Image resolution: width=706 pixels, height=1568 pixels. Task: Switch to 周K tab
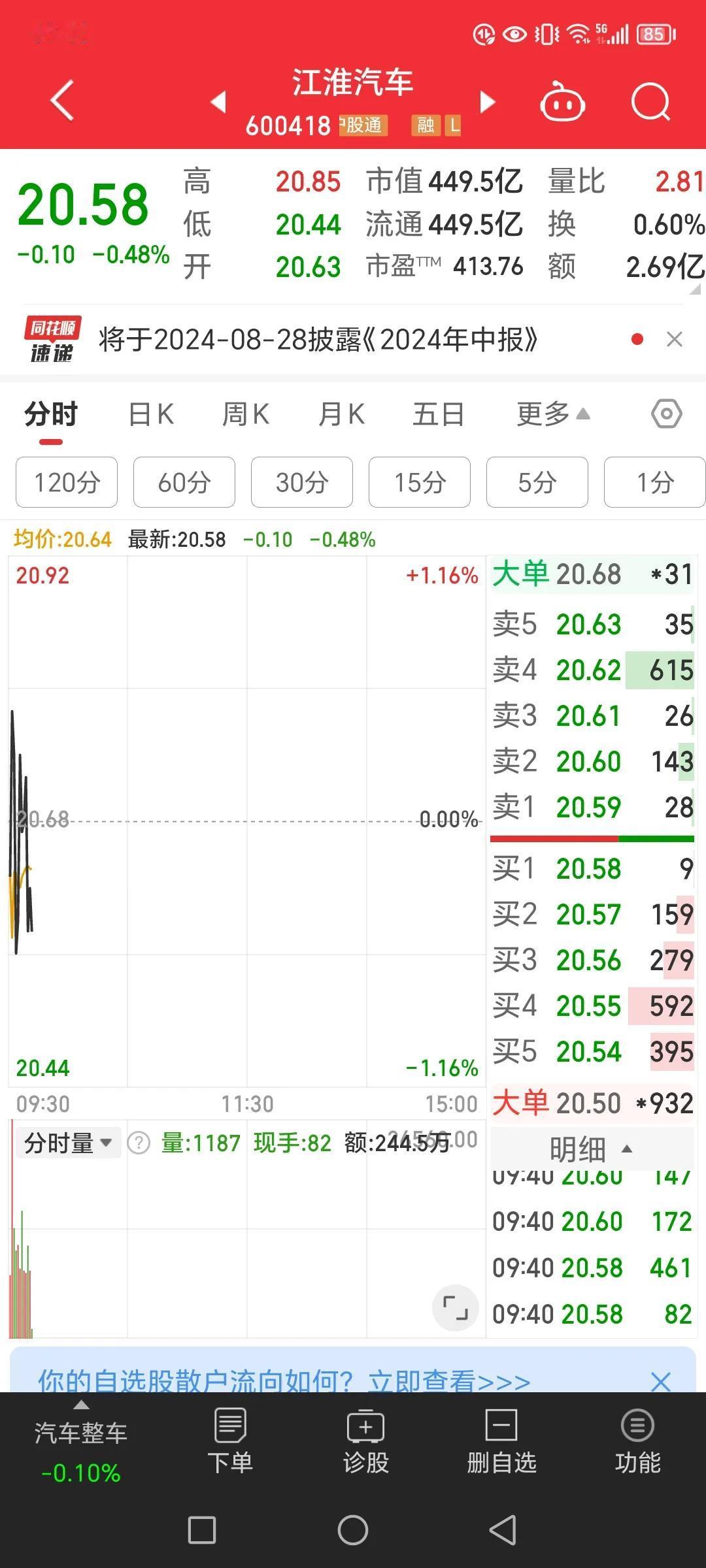coord(246,414)
